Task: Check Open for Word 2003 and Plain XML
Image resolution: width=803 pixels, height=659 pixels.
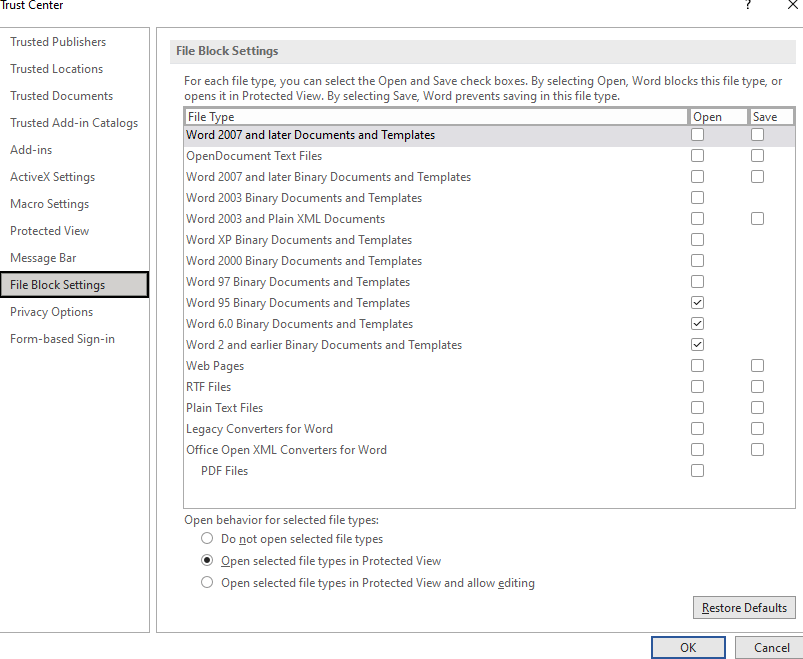Action: coord(697,219)
